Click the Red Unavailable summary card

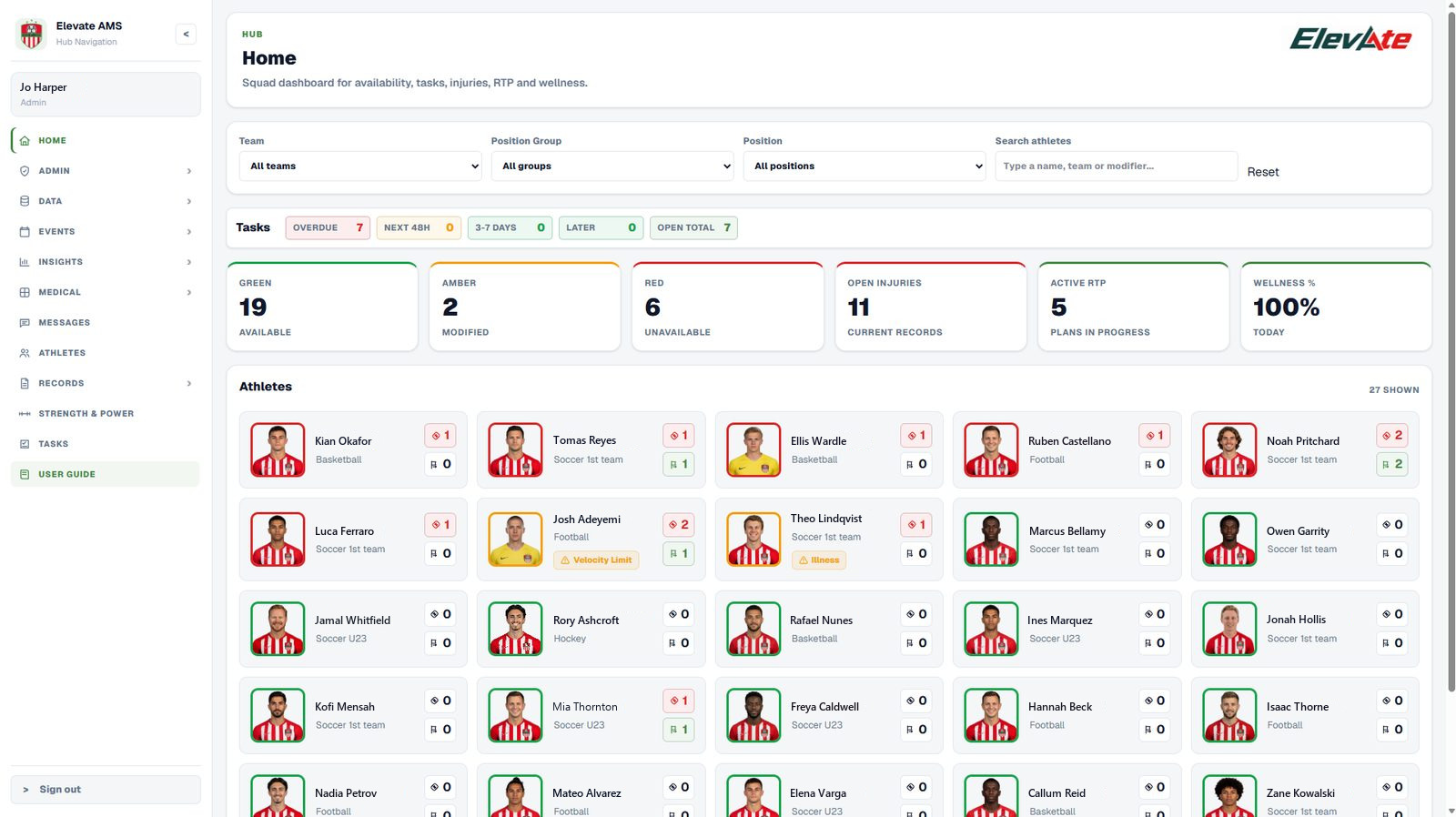click(727, 307)
